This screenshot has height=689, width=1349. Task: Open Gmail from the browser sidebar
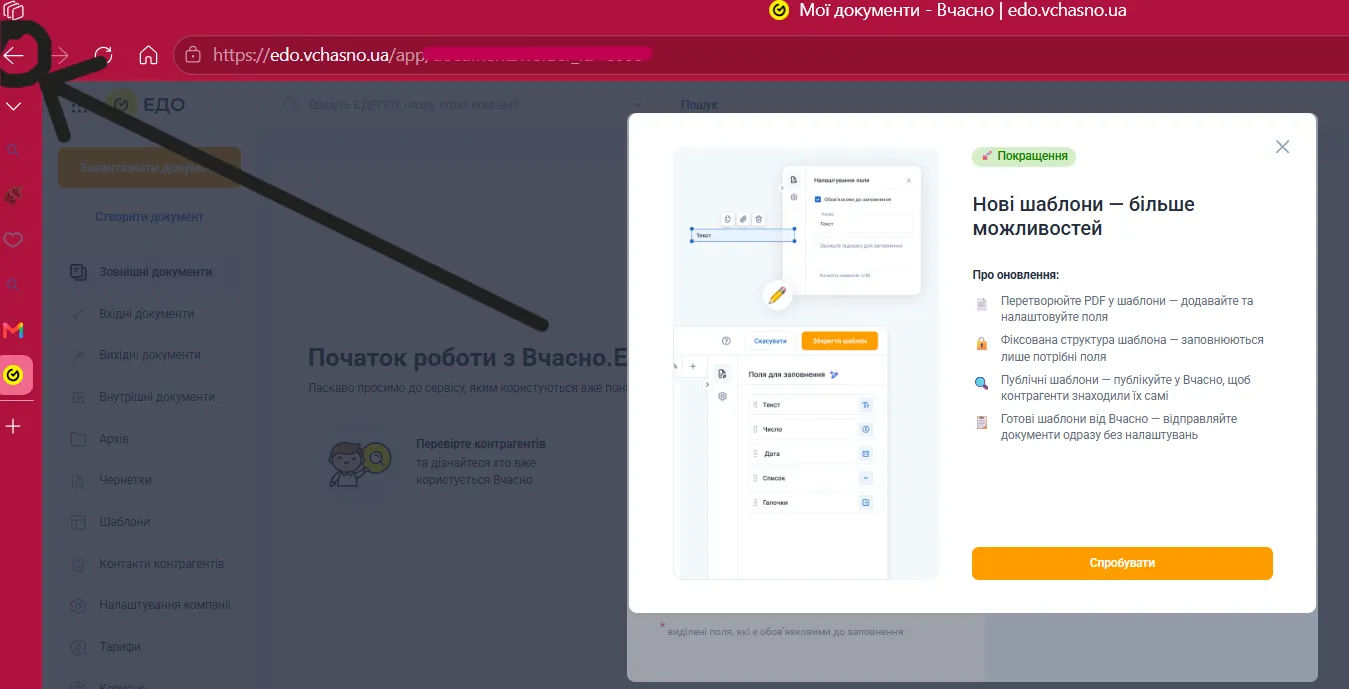tap(14, 330)
